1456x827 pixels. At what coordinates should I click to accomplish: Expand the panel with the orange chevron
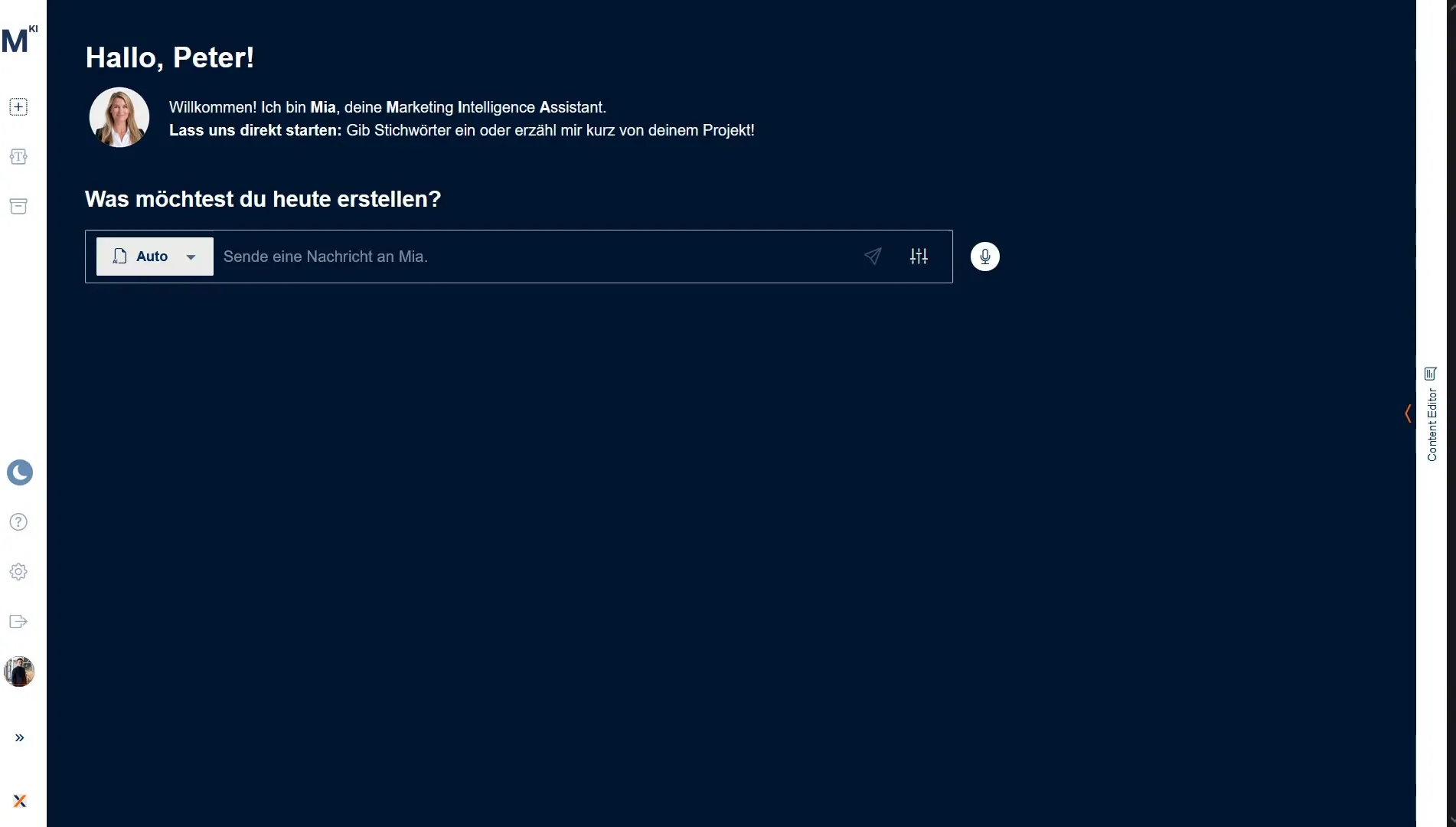[x=1408, y=413]
